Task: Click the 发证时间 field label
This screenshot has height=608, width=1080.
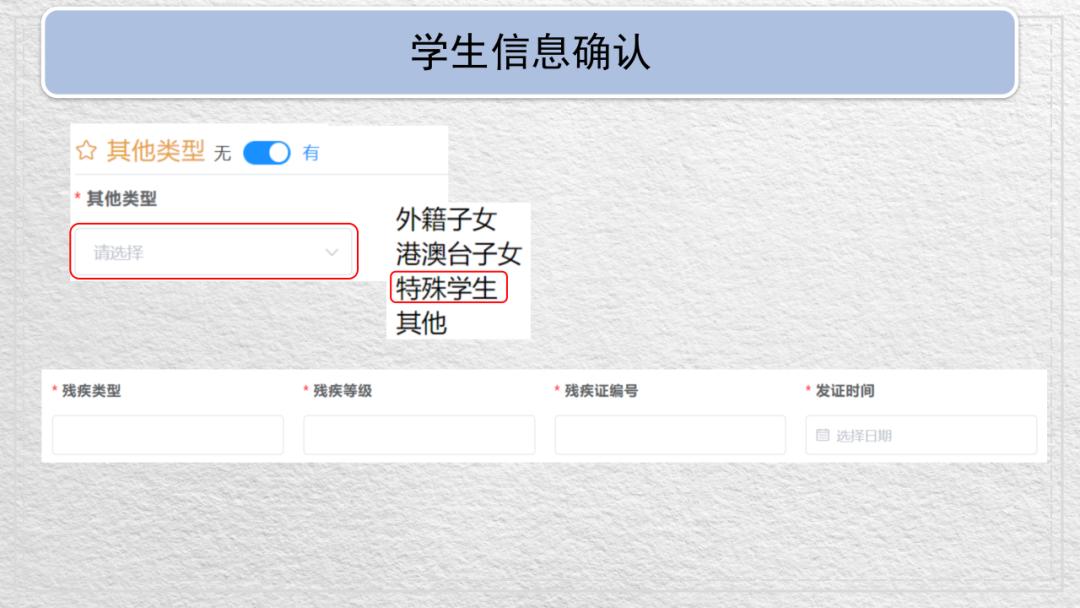Action: (844, 391)
